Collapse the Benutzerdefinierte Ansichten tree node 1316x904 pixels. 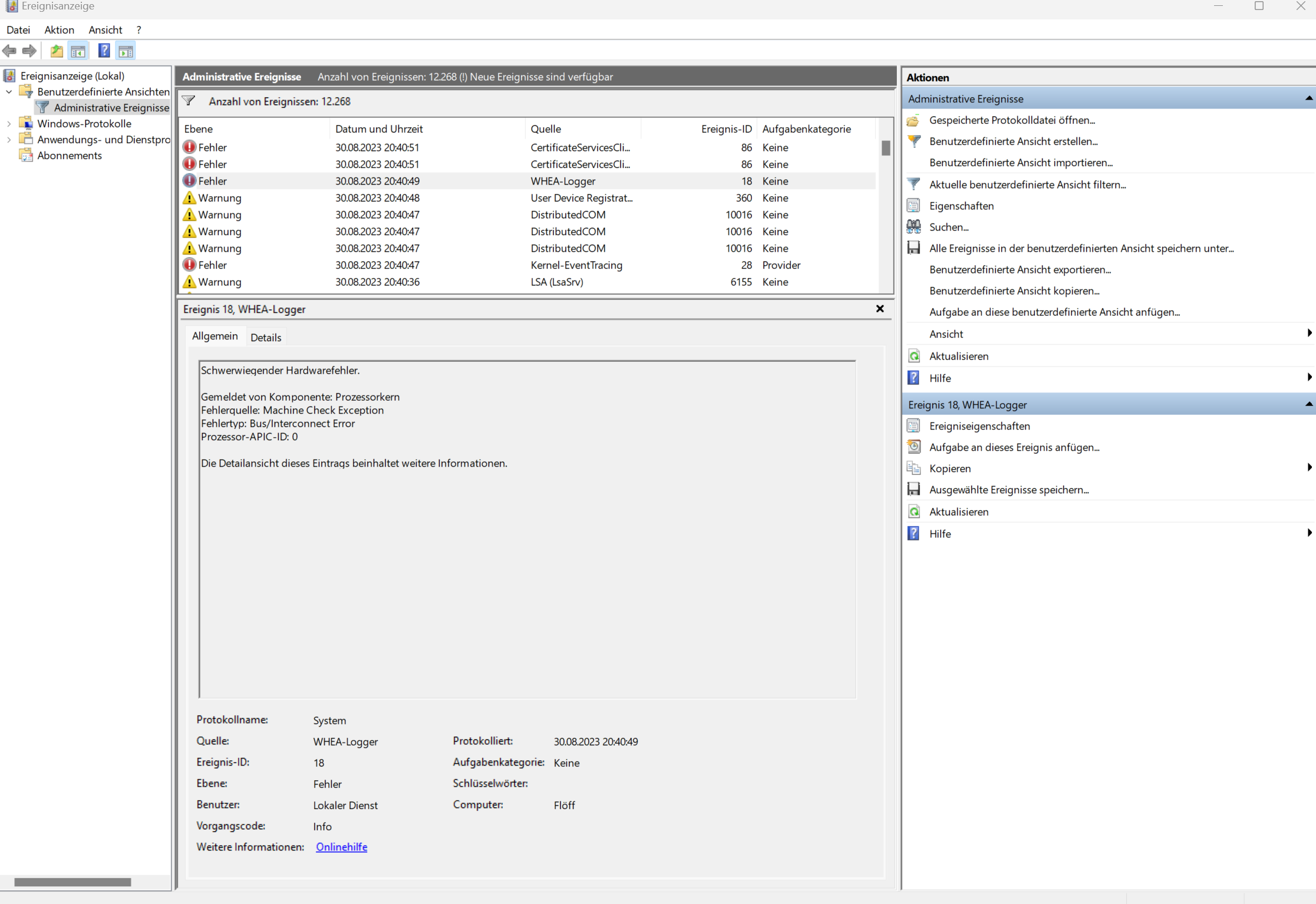[9, 92]
